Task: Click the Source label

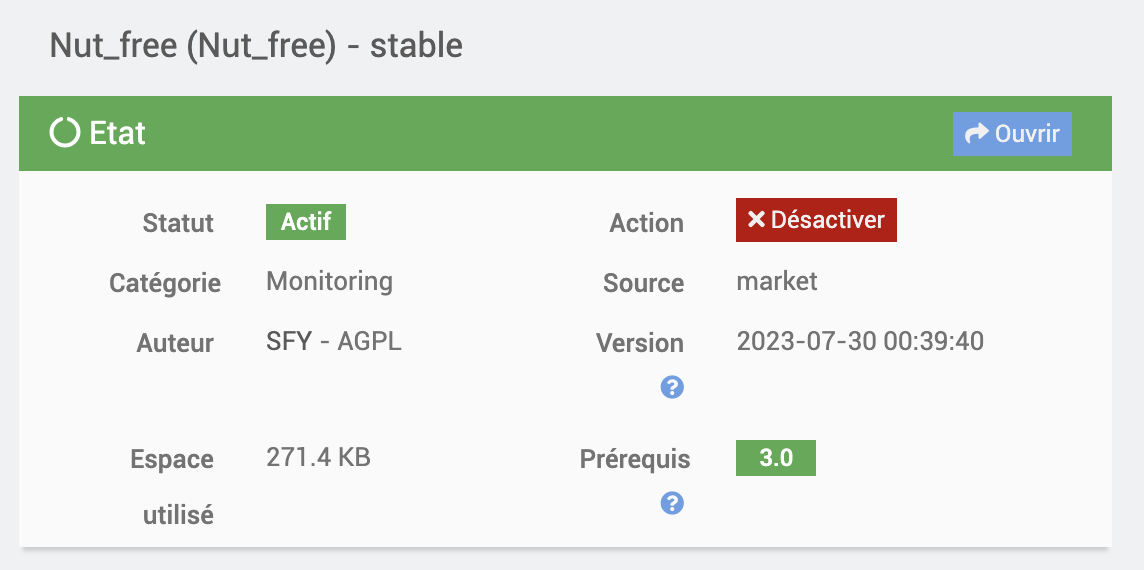Action: tap(644, 283)
